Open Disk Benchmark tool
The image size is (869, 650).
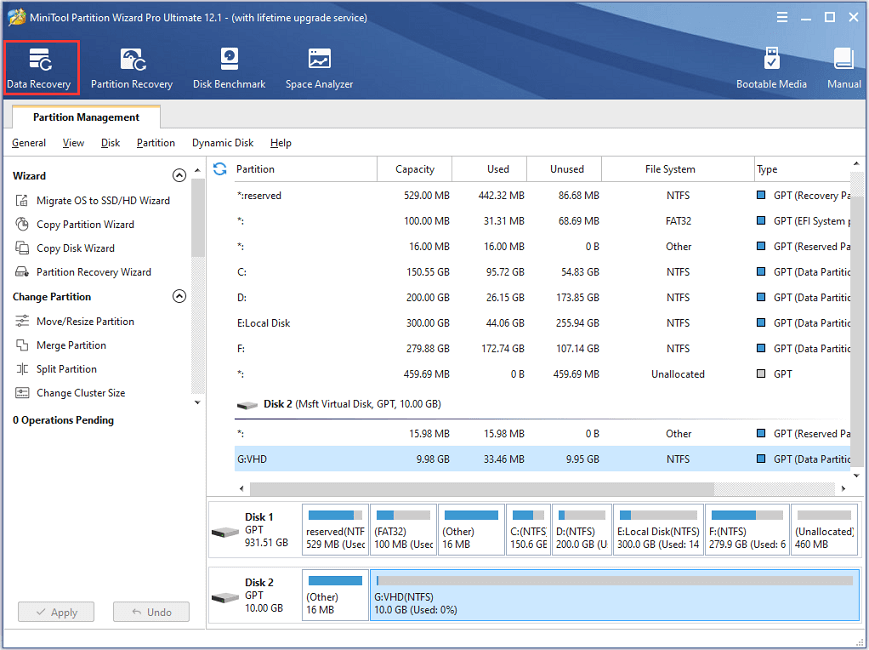coord(229,68)
